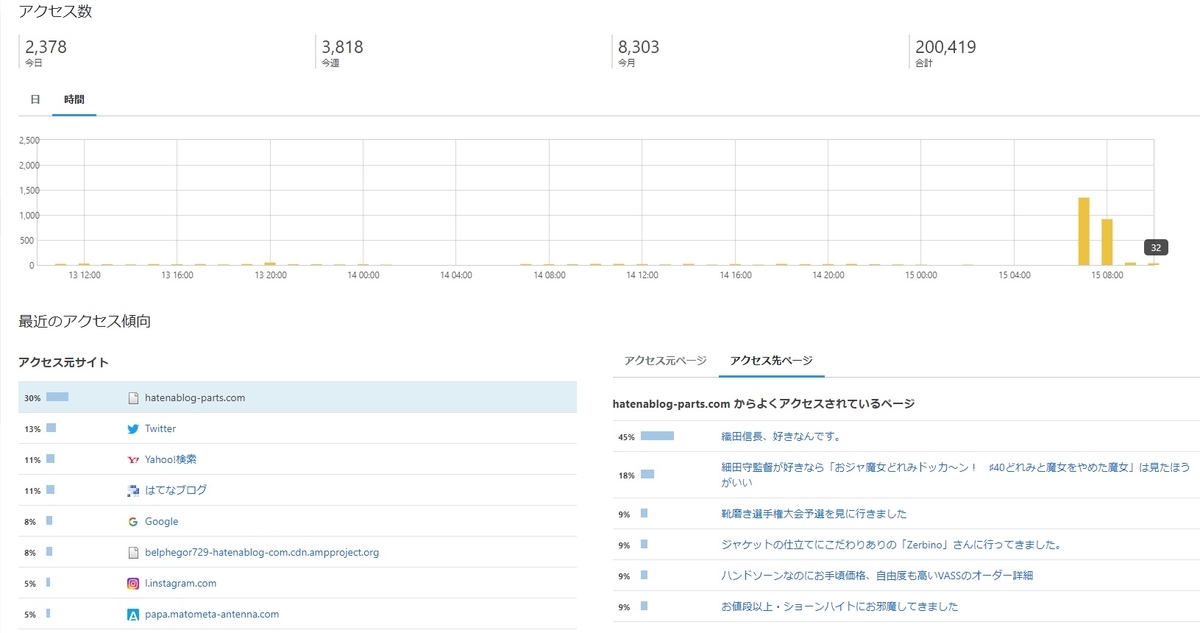
Task: Click the Twitter referrer link
Action: [x=160, y=428]
